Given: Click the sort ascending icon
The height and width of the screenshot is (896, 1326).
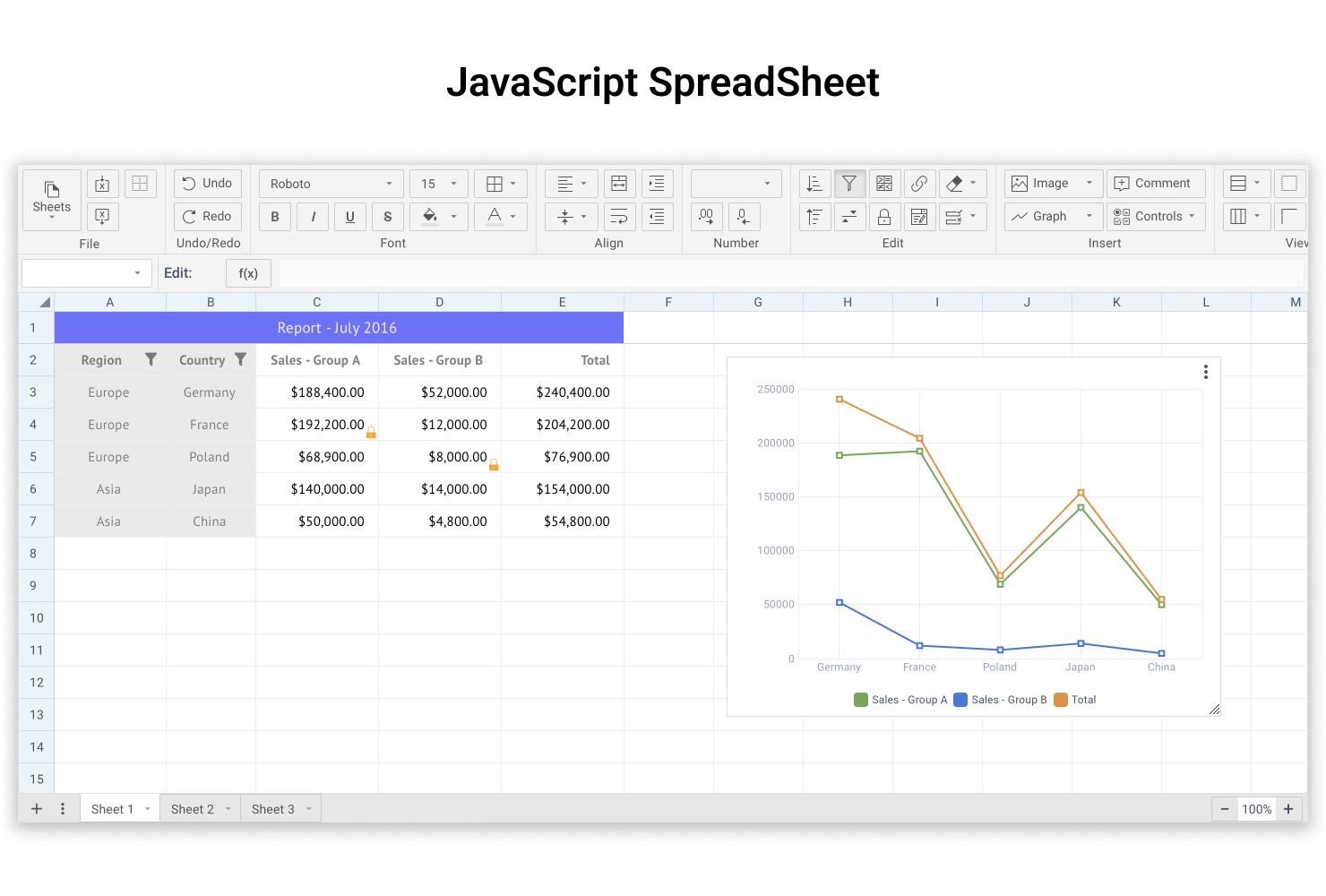Looking at the screenshot, I should point(814,184).
